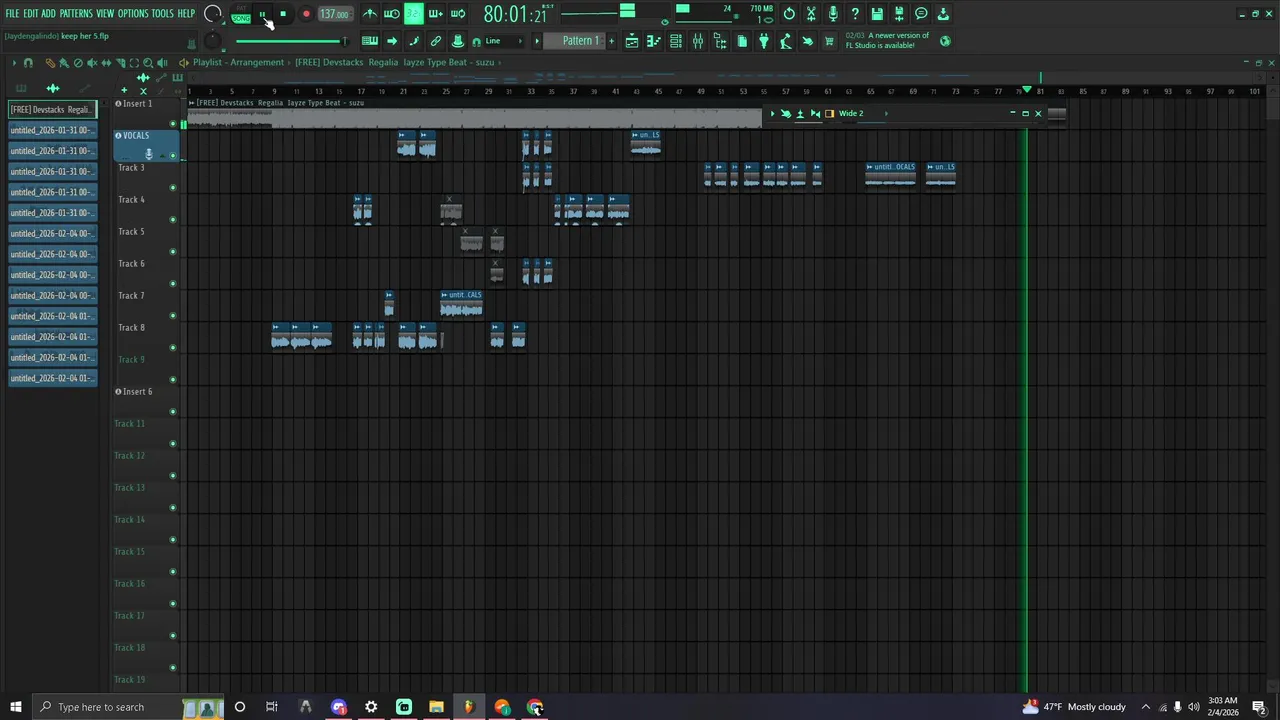The height and width of the screenshot is (720, 1280).
Task: Open the FILE menu
Action: 12,14
